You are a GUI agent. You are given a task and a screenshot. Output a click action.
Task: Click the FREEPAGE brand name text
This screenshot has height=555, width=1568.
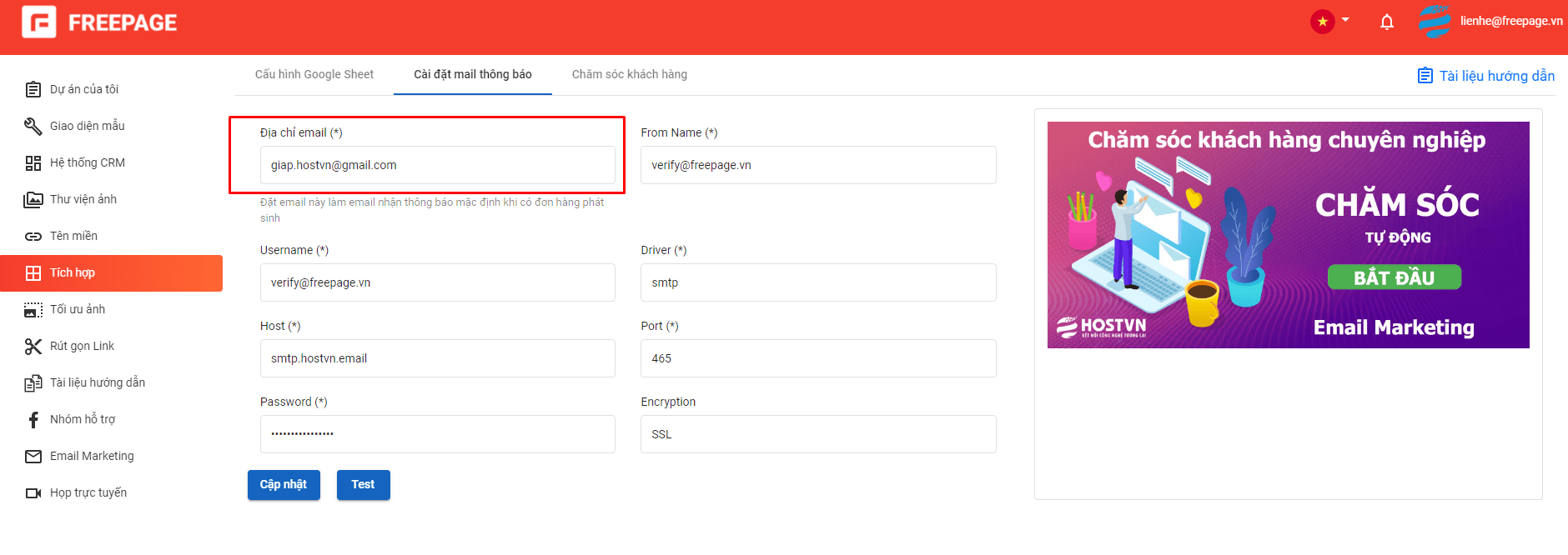(123, 22)
